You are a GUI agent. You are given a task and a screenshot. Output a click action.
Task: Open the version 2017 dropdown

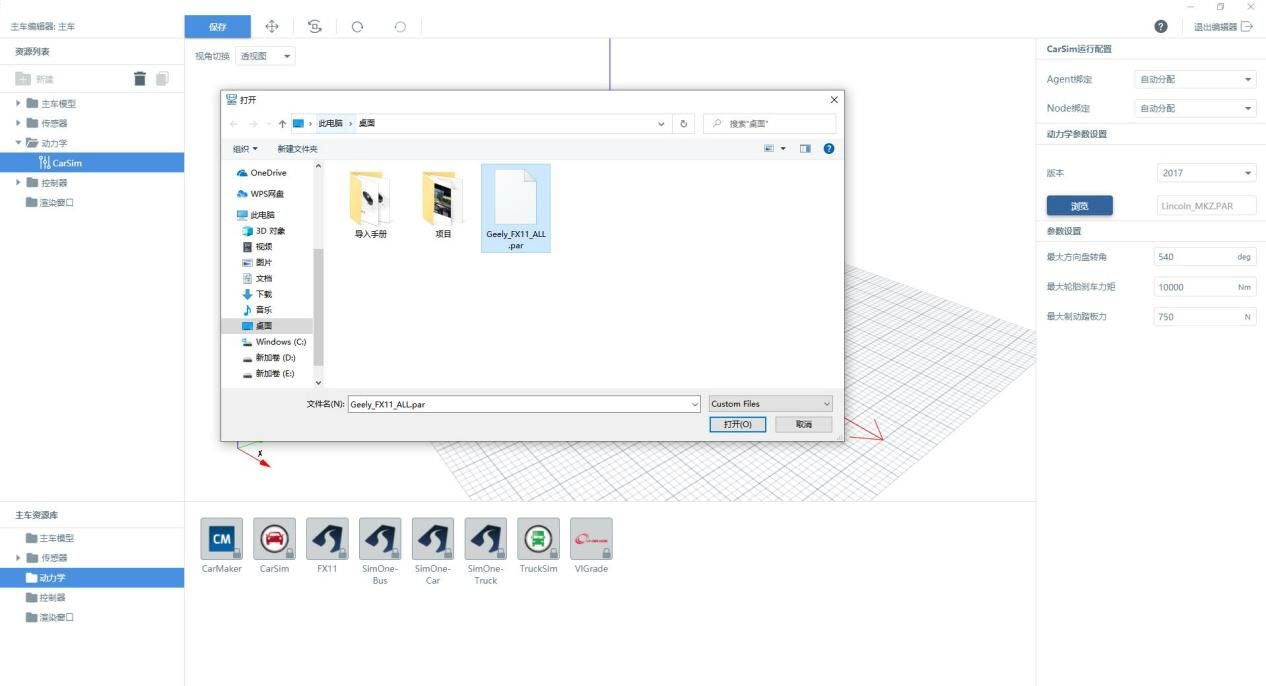1205,173
